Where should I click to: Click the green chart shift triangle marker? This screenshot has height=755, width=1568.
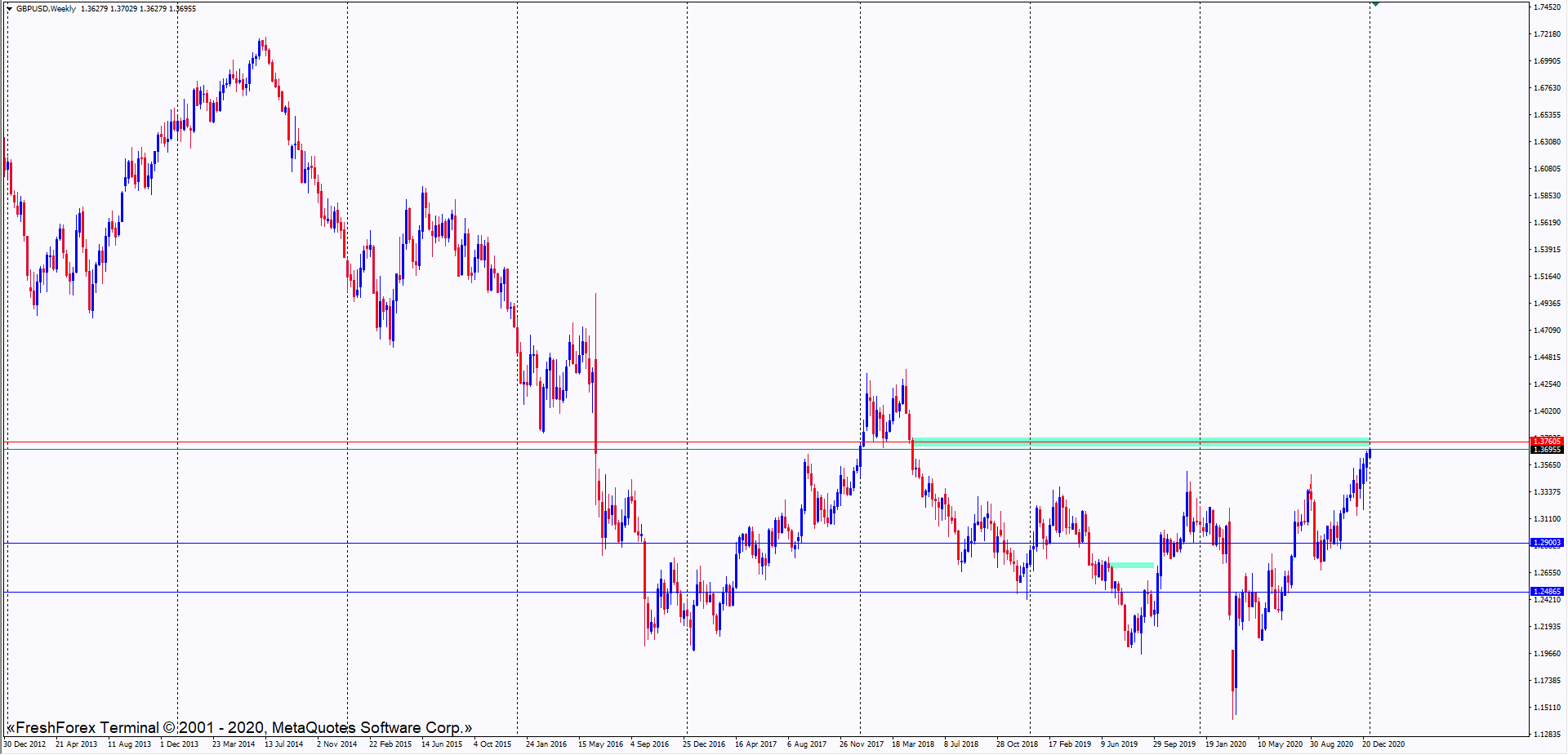[1376, 4]
